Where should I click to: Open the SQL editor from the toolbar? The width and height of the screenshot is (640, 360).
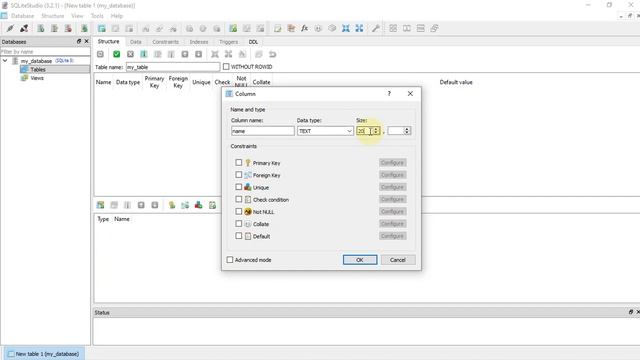coord(278,28)
